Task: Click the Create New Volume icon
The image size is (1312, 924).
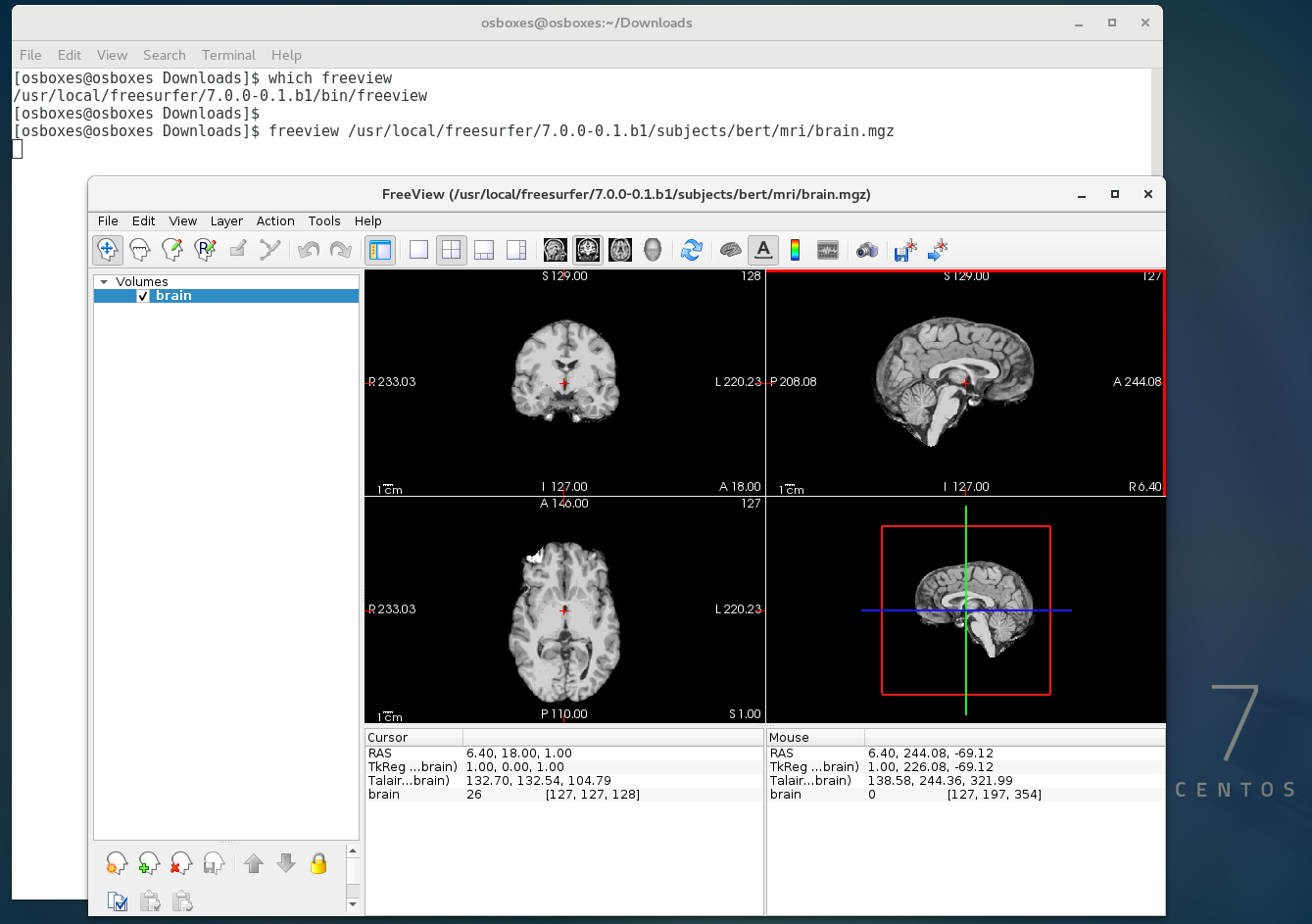Action: tap(117, 863)
